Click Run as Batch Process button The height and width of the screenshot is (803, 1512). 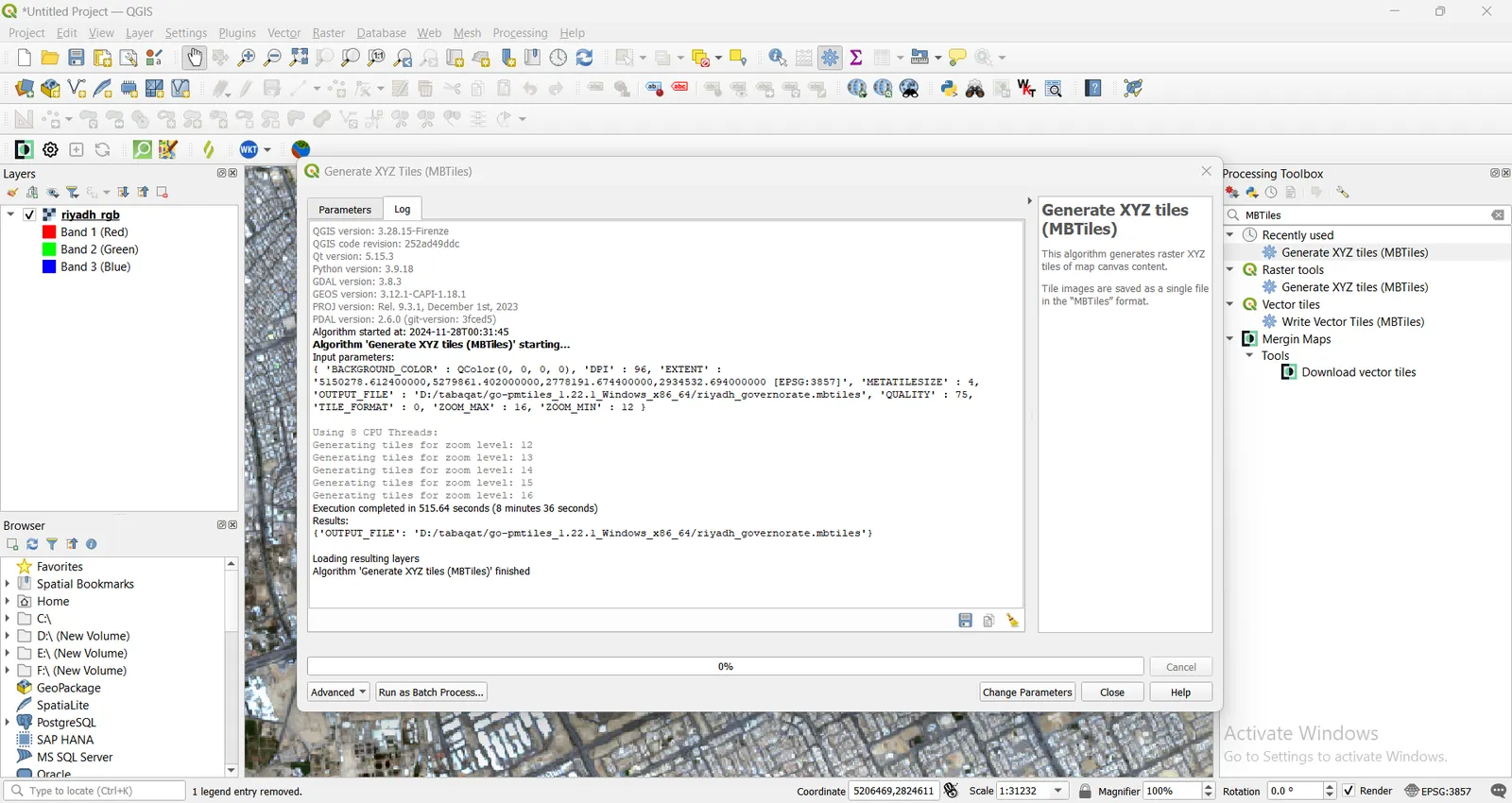[431, 692]
